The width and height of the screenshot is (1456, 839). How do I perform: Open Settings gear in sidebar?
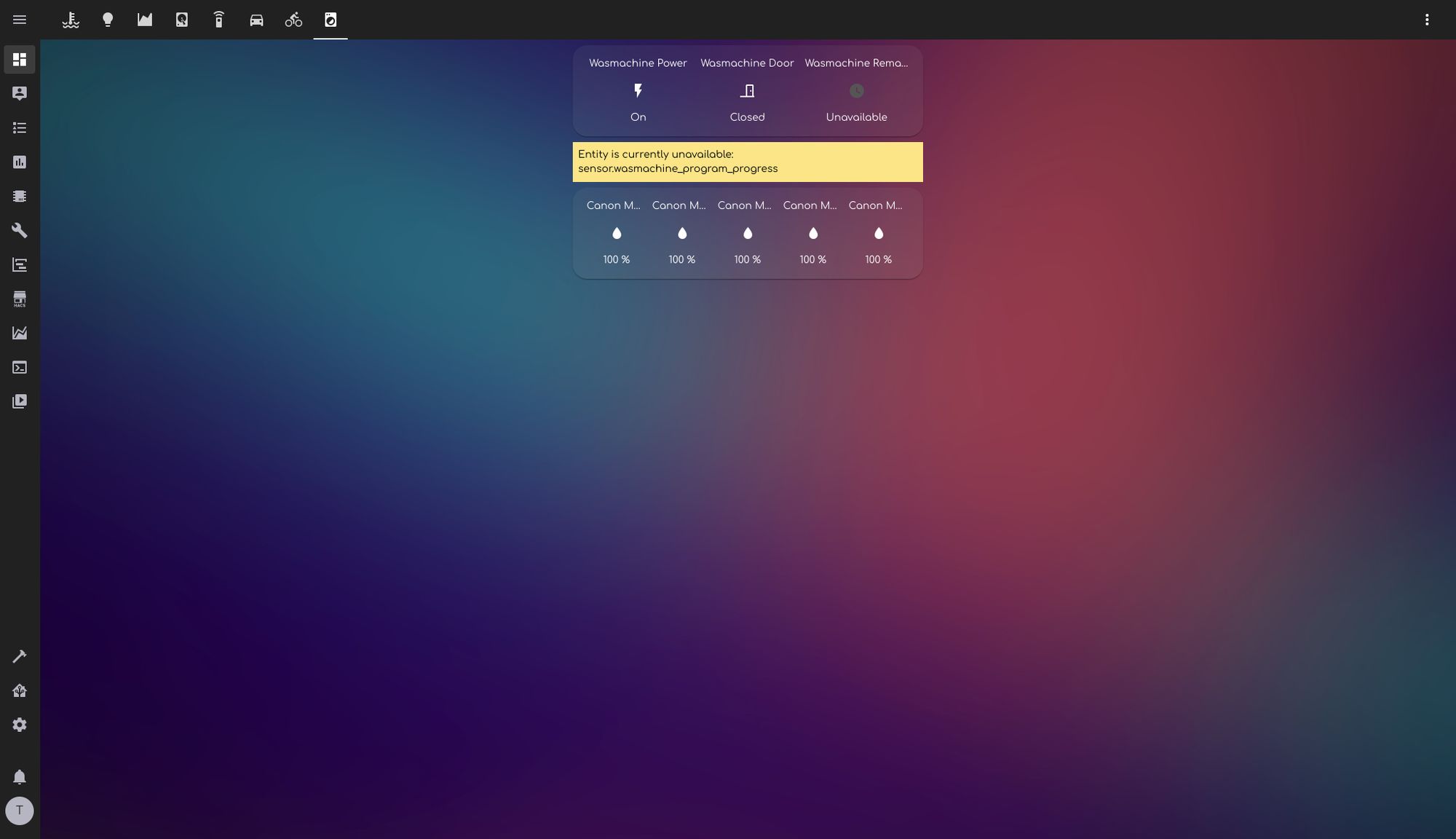[x=20, y=725]
